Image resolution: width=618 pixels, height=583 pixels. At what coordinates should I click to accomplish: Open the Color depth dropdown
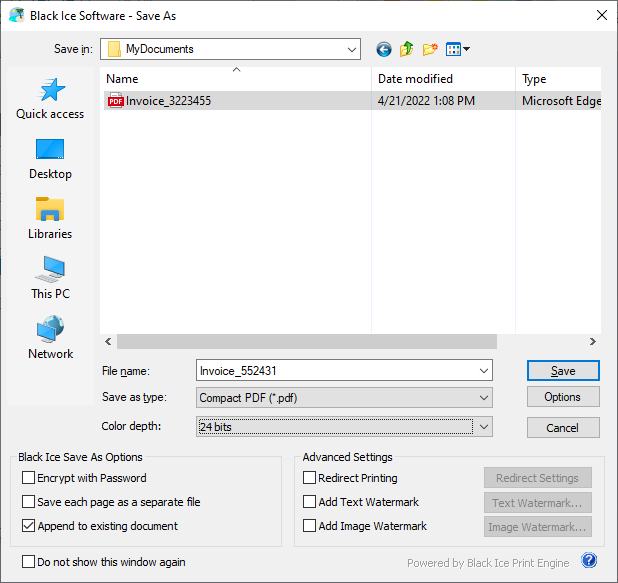tap(483, 427)
